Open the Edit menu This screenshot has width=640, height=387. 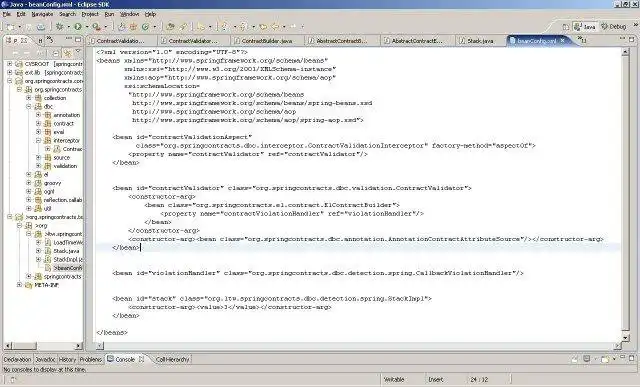[21, 14]
